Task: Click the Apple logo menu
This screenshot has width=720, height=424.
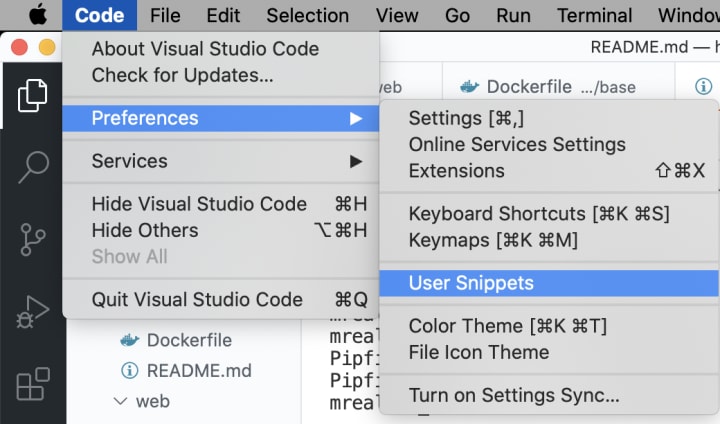Action: tap(37, 15)
